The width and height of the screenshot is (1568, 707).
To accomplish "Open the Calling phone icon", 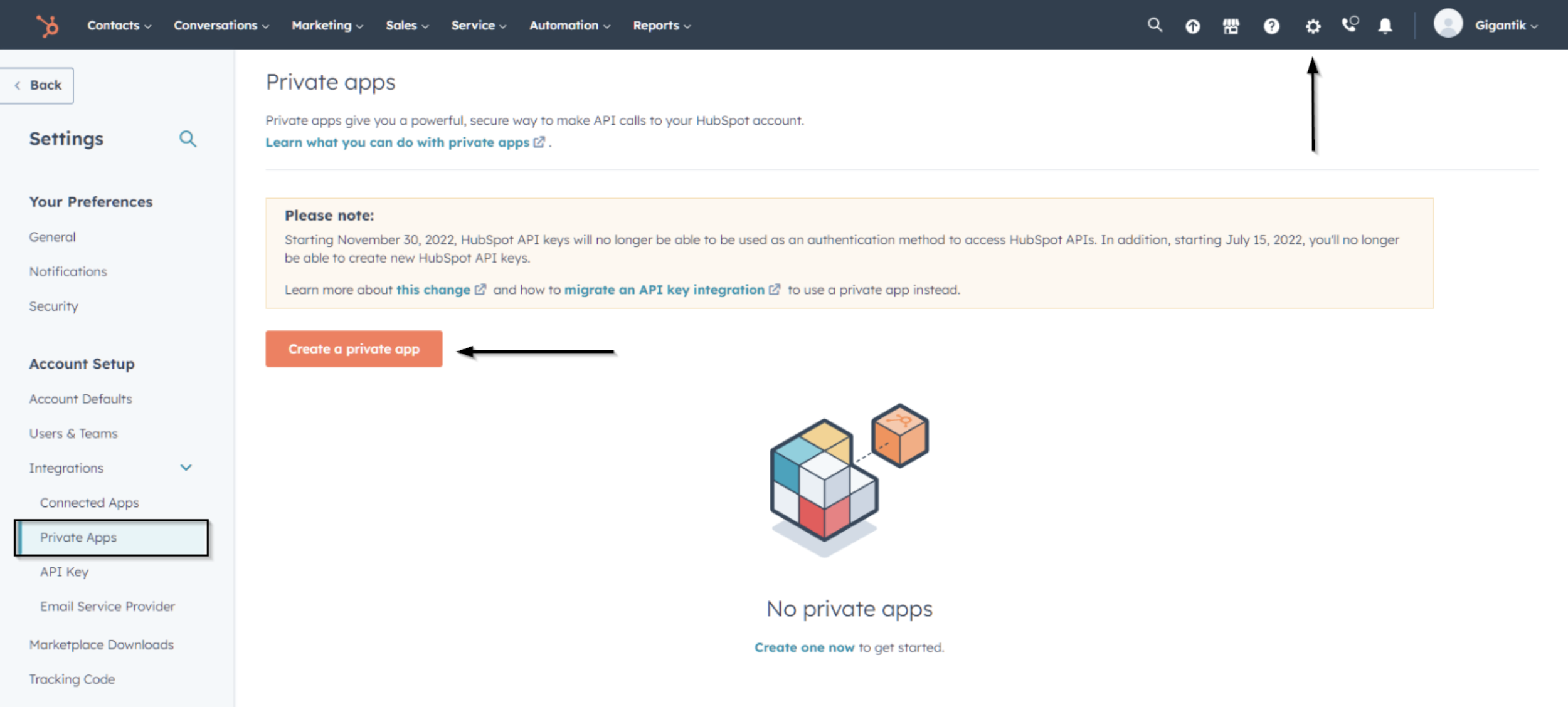I will (1349, 25).
